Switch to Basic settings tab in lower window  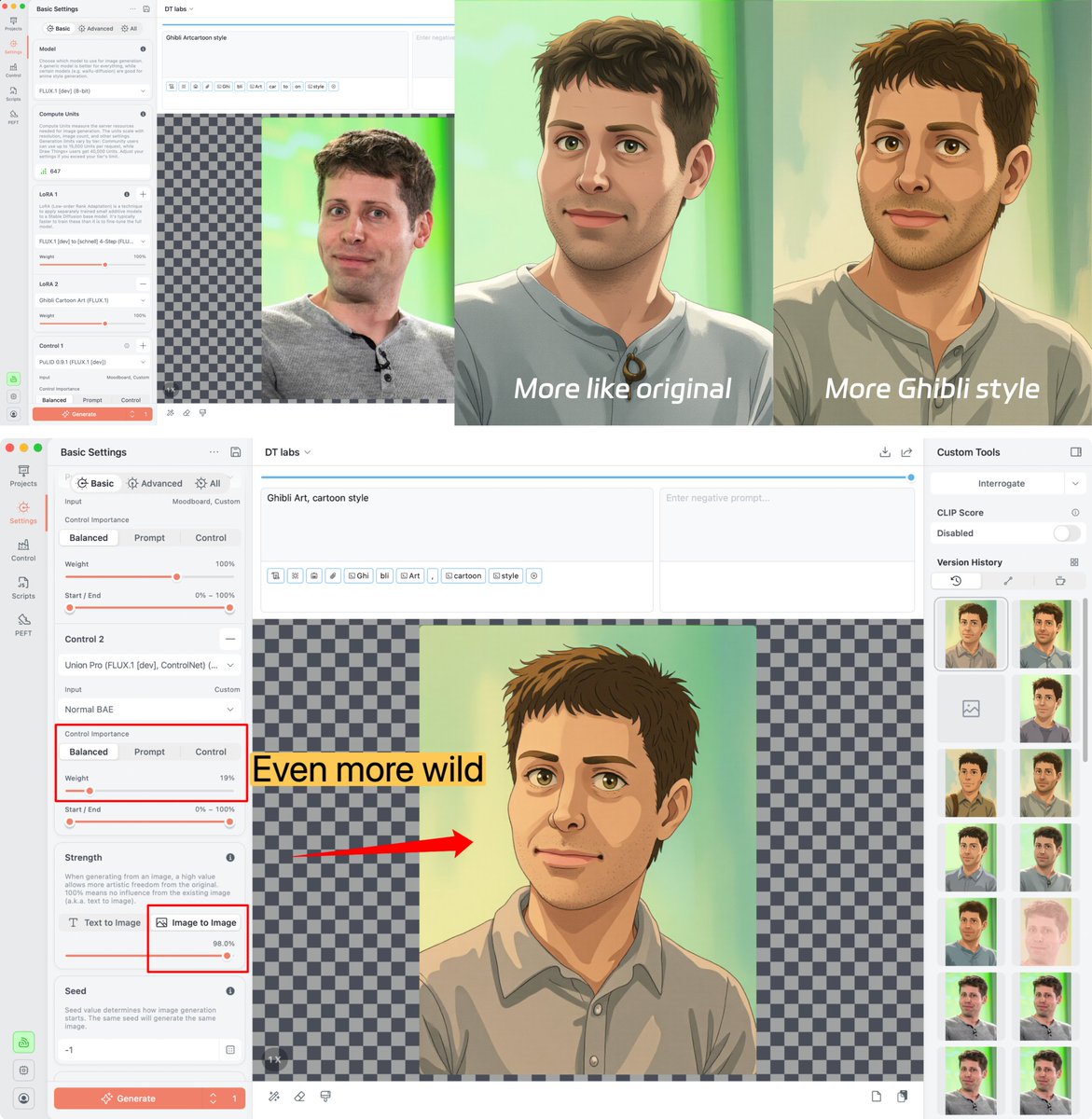click(94, 483)
